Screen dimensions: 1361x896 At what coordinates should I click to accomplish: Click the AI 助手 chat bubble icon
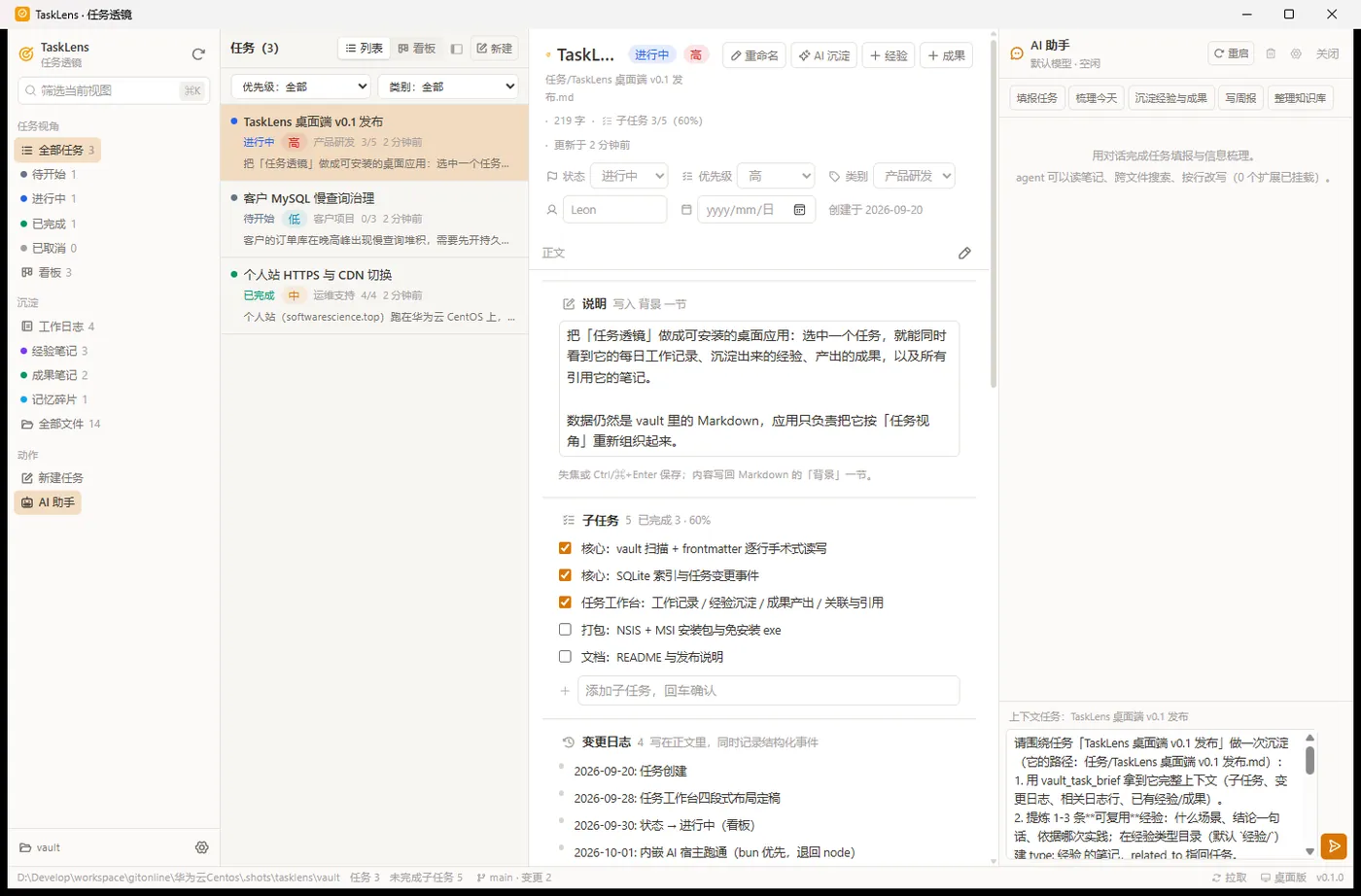(x=1017, y=54)
